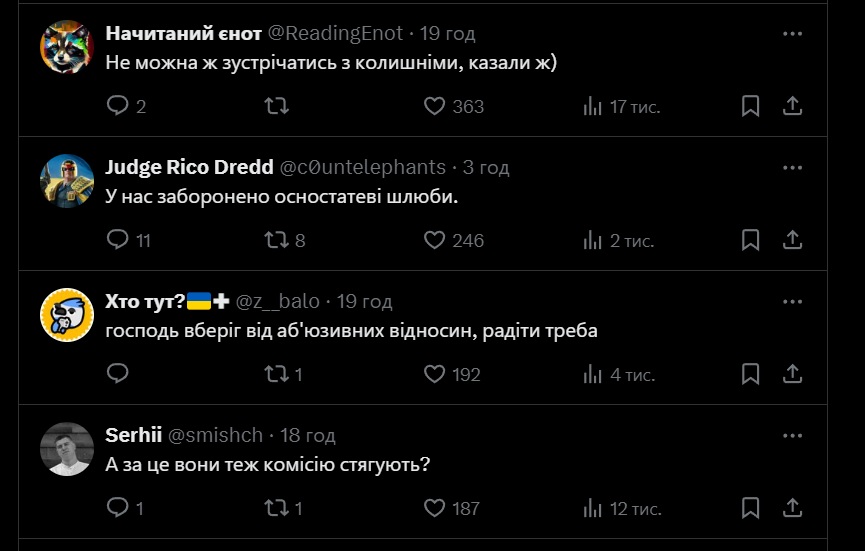865x551 pixels.
Task: Reply to Начитаний єнот's tweet
Action: (x=118, y=106)
